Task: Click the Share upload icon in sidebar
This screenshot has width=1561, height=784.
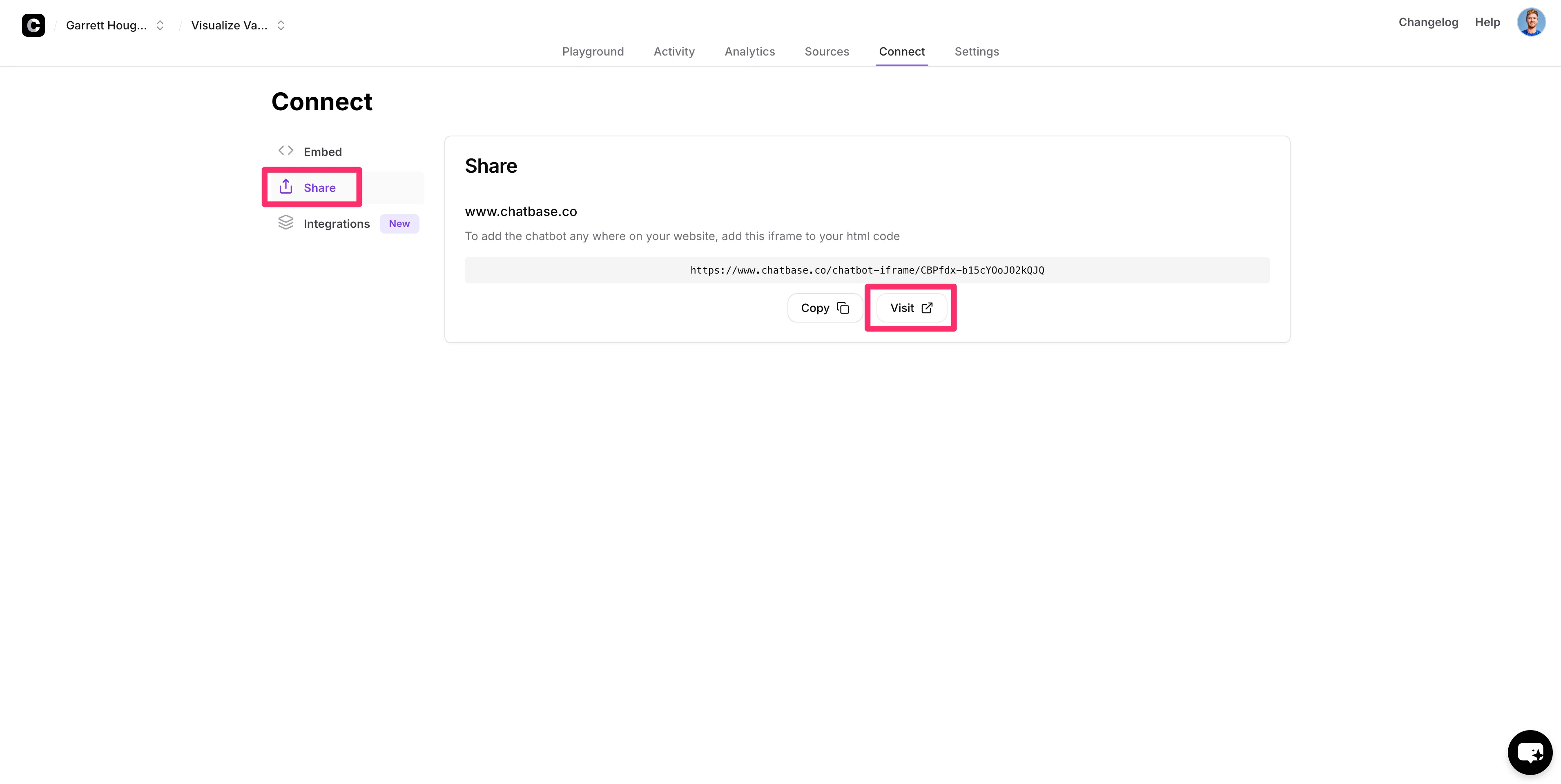Action: tap(285, 187)
